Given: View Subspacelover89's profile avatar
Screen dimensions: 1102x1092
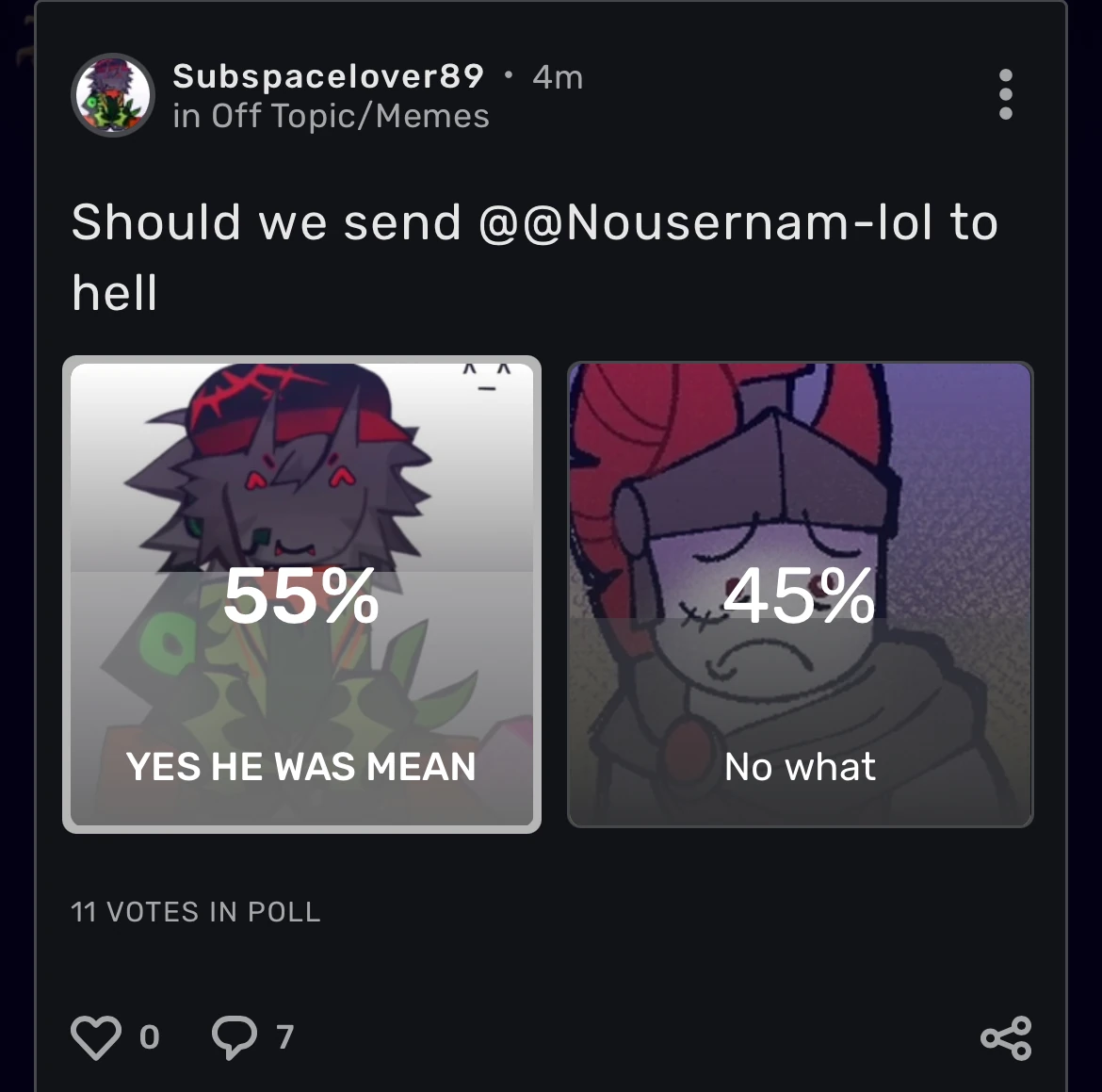Looking at the screenshot, I should tap(112, 94).
